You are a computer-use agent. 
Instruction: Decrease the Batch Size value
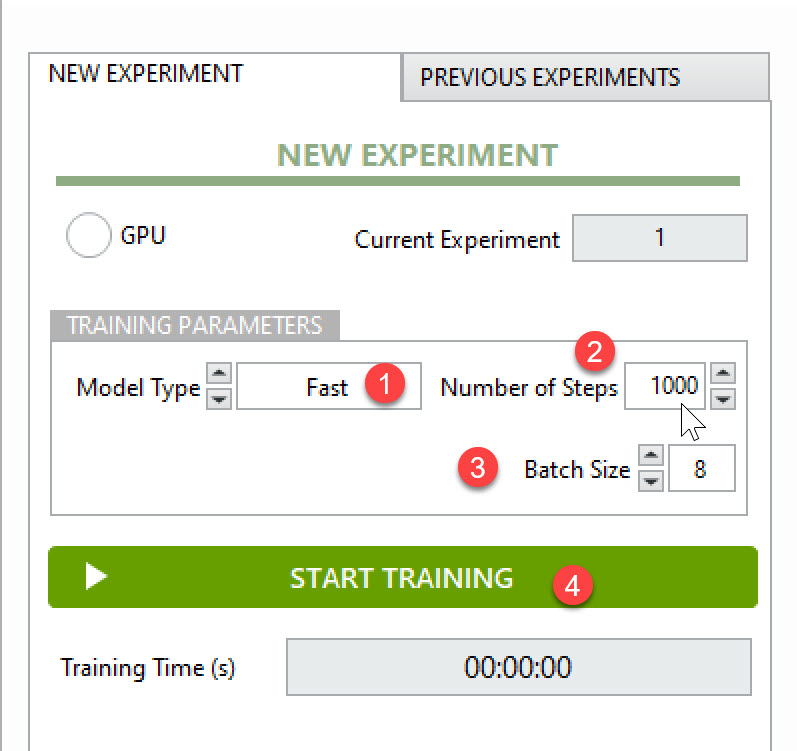pos(651,481)
